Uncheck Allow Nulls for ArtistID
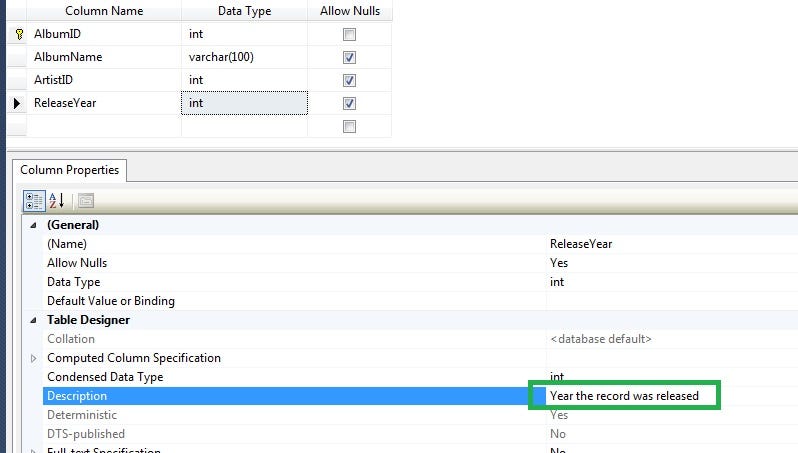Screen dimensions: 798x453 pos(349,80)
